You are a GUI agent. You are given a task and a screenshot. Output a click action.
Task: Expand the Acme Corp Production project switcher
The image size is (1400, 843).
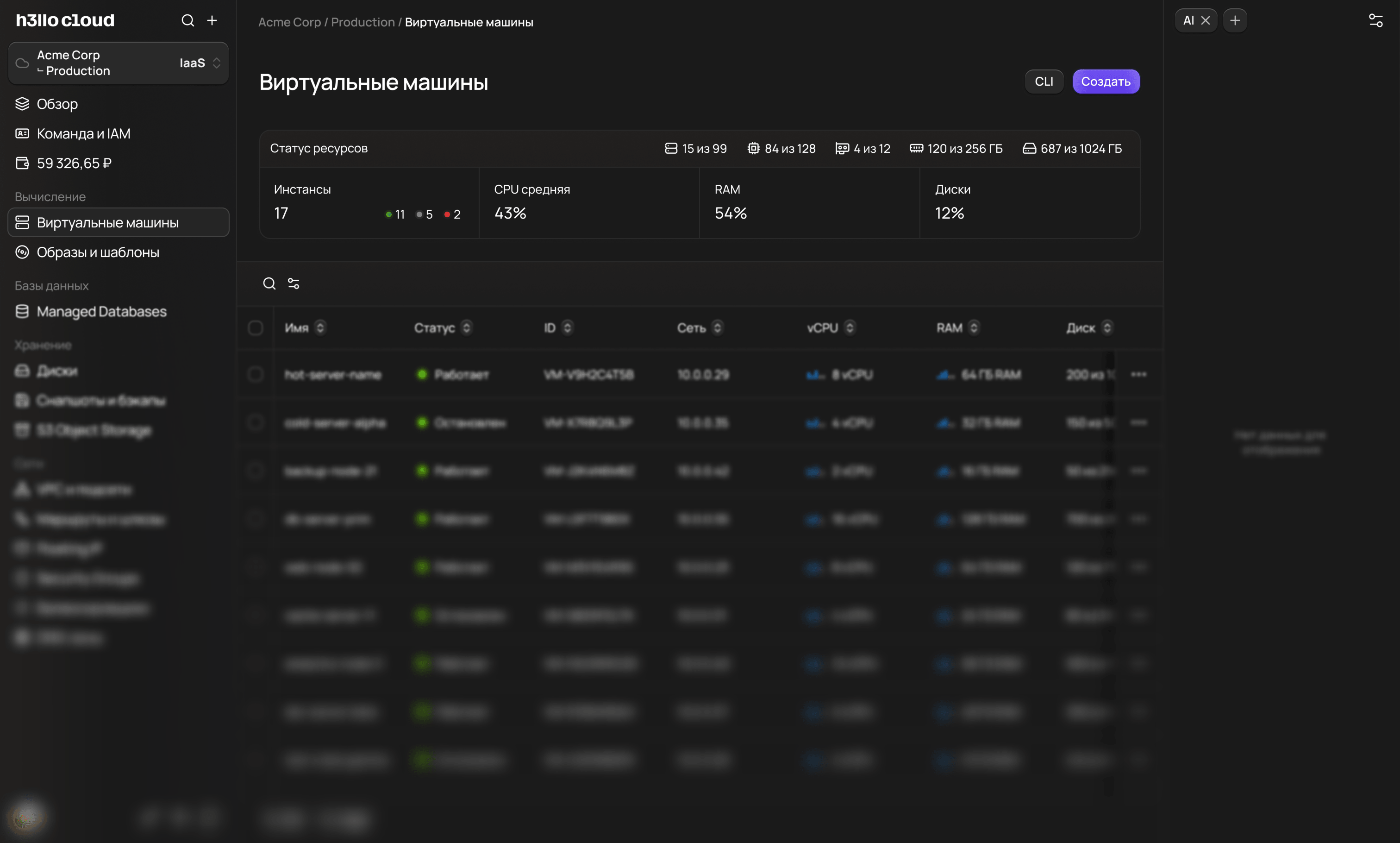[x=118, y=63]
